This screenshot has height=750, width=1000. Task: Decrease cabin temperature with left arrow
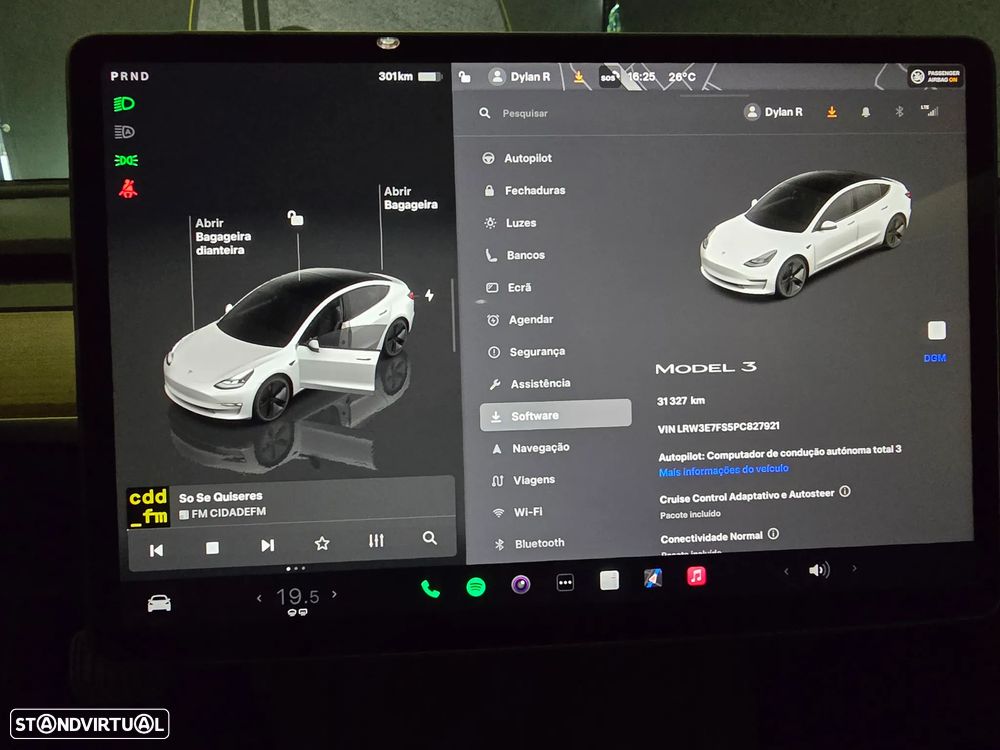pos(259,598)
